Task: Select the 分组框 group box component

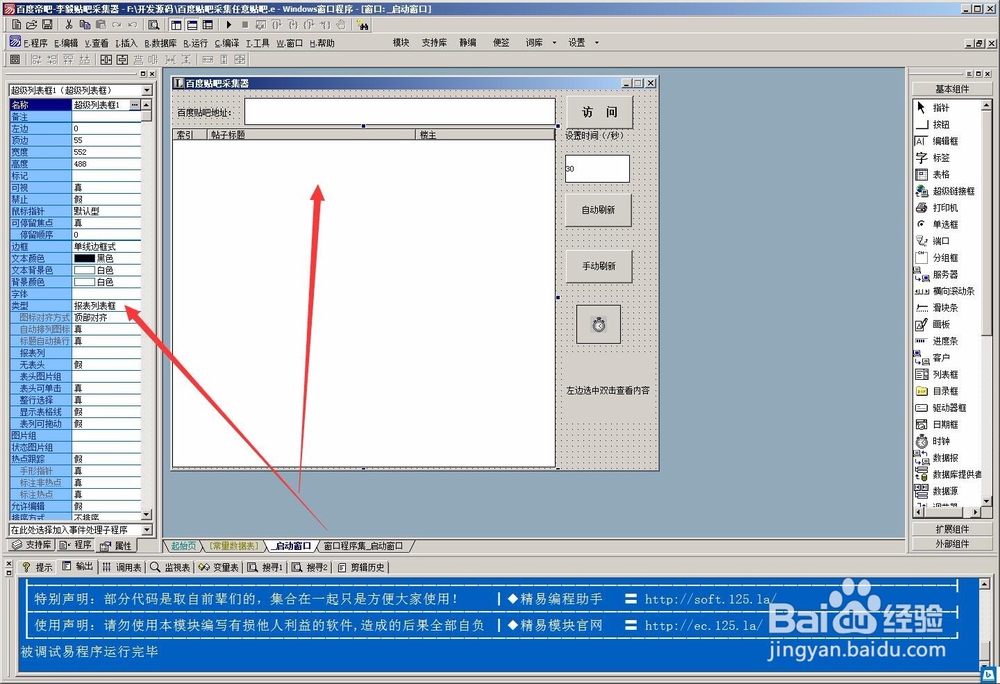Action: [947, 258]
